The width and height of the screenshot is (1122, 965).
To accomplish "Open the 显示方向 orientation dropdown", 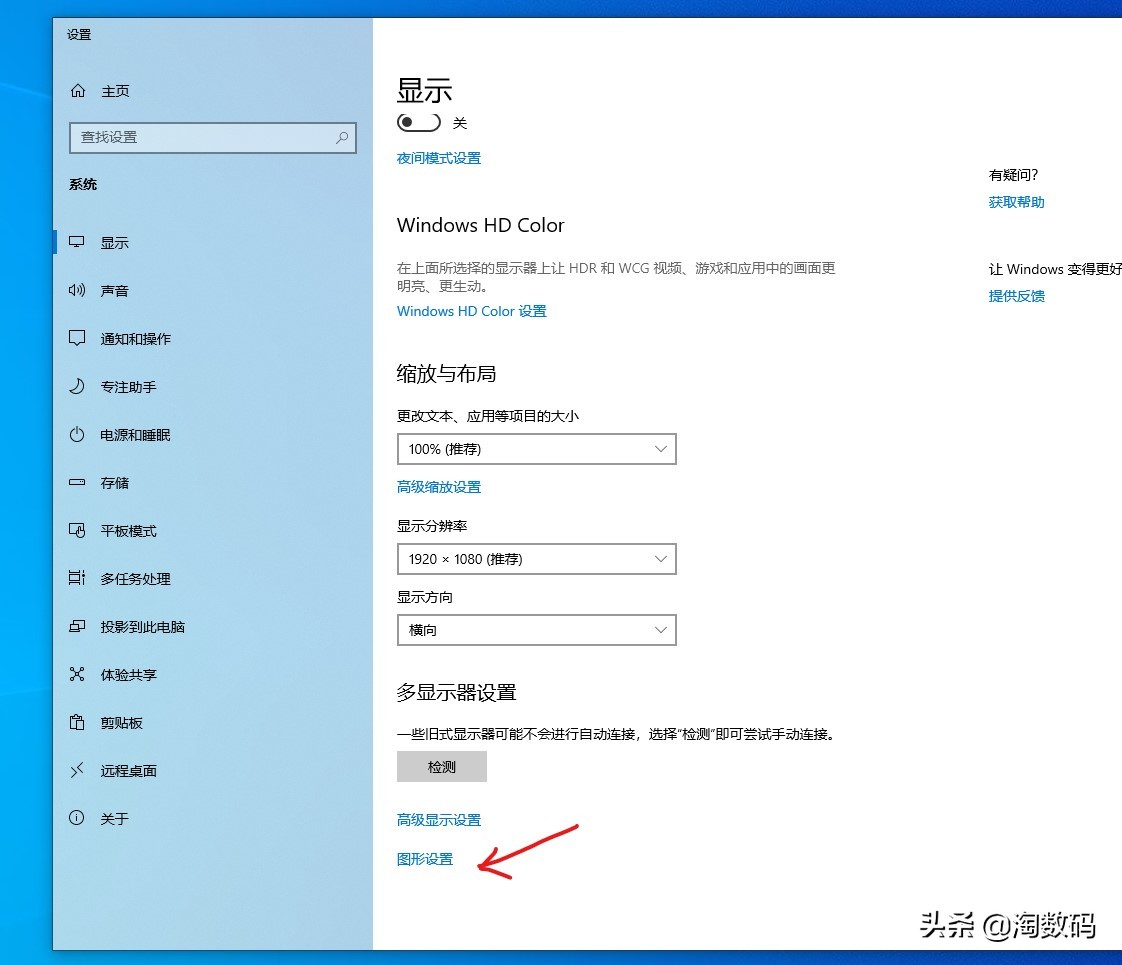I will pos(536,630).
